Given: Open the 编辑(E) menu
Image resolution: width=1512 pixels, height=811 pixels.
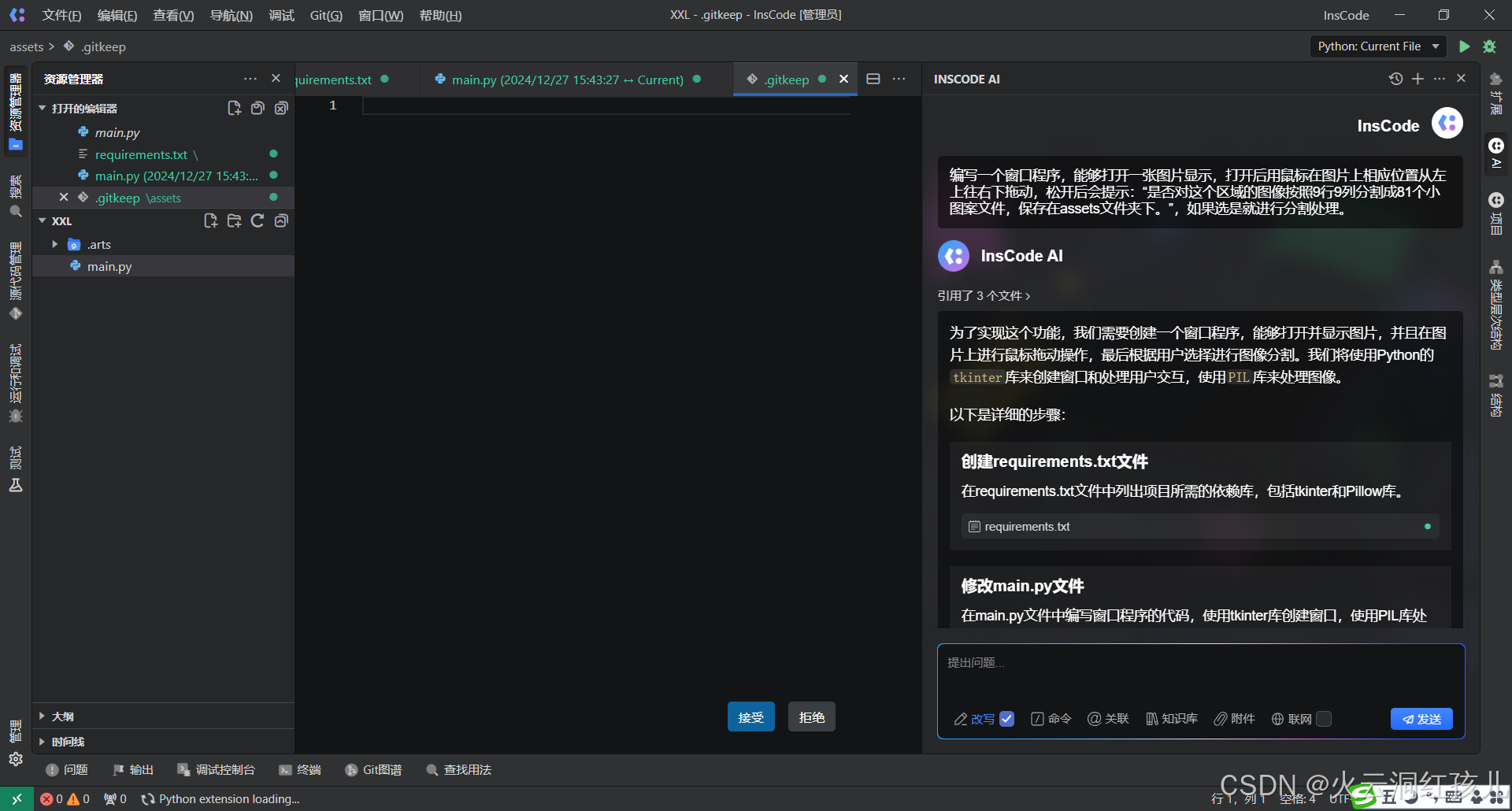Looking at the screenshot, I should [117, 15].
